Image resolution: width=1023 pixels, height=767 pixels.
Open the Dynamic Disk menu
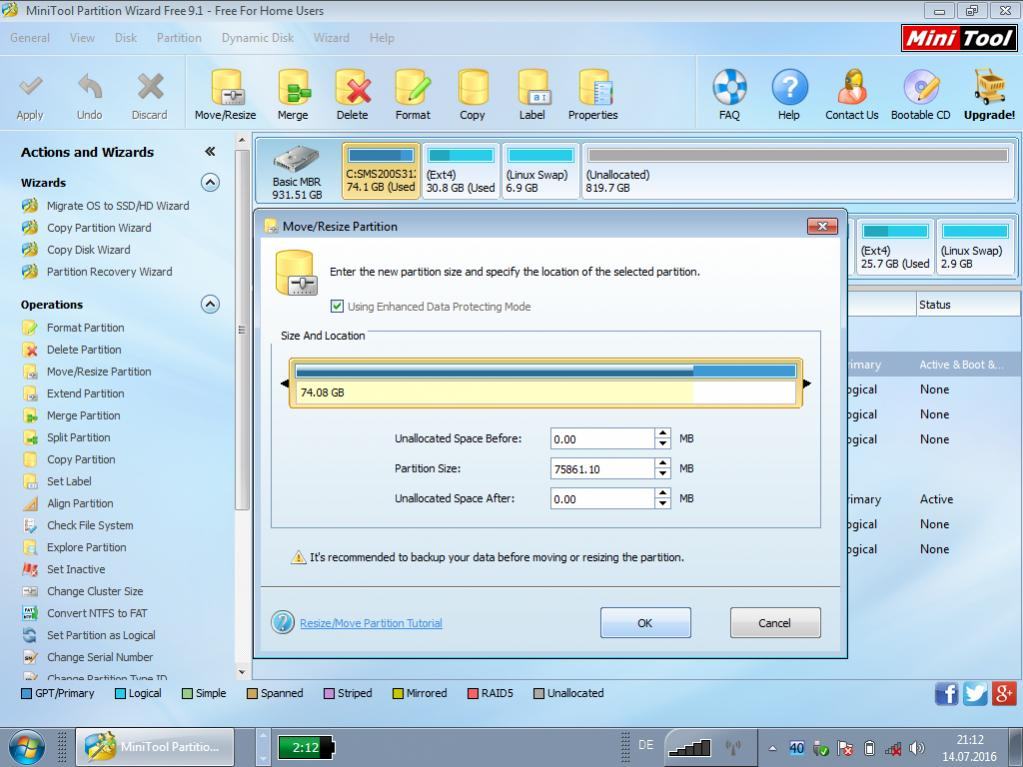point(258,38)
